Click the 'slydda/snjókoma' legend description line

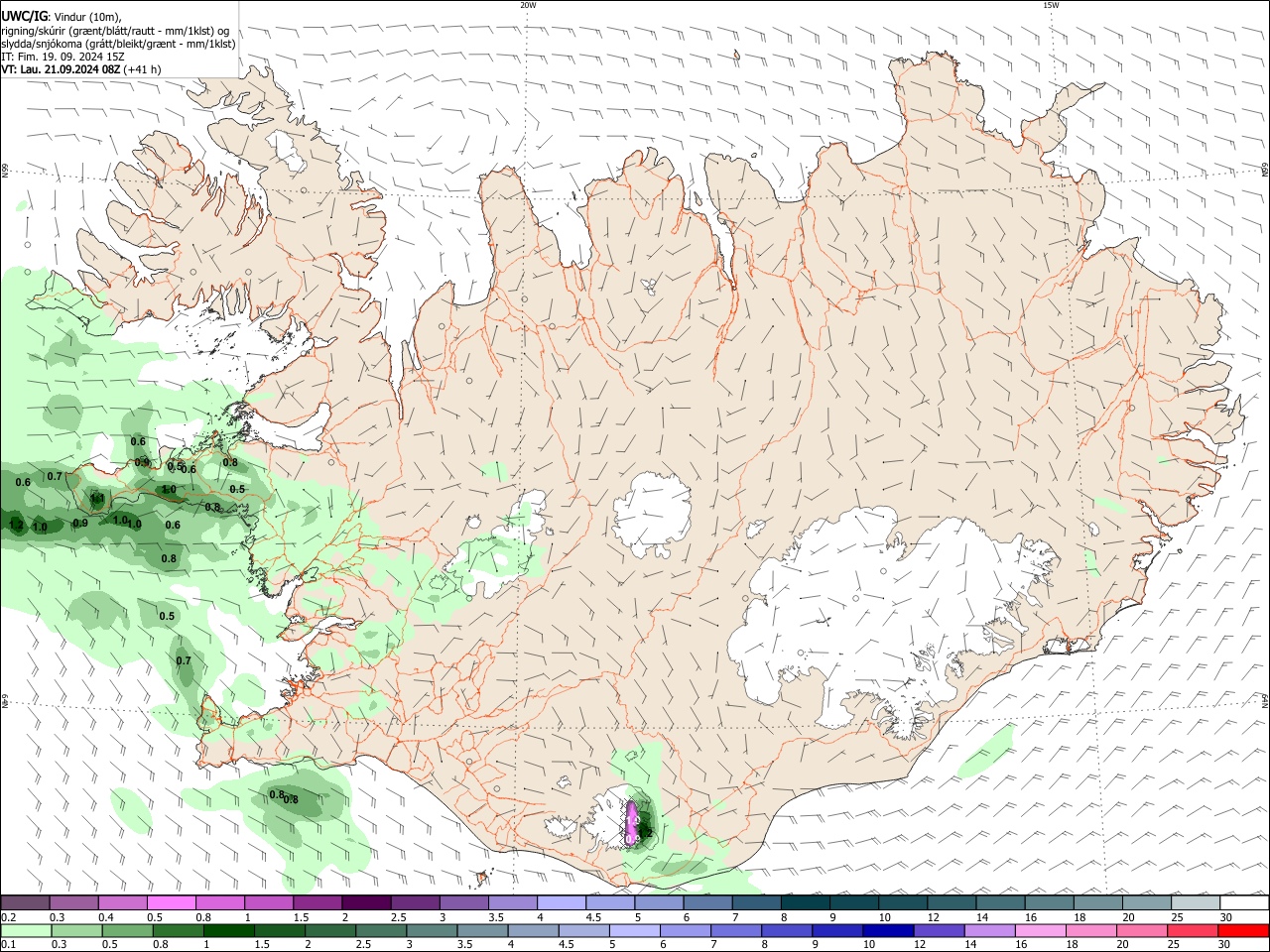coord(118,44)
